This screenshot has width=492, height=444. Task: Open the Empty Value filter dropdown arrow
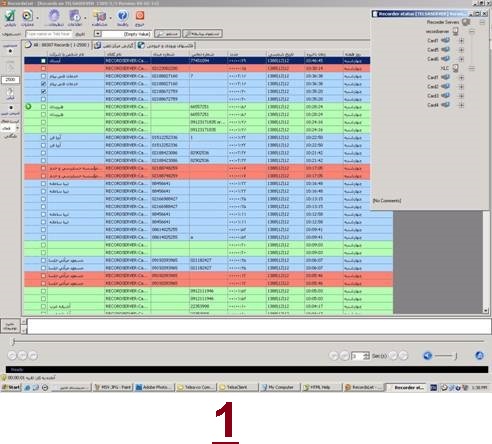97,34
